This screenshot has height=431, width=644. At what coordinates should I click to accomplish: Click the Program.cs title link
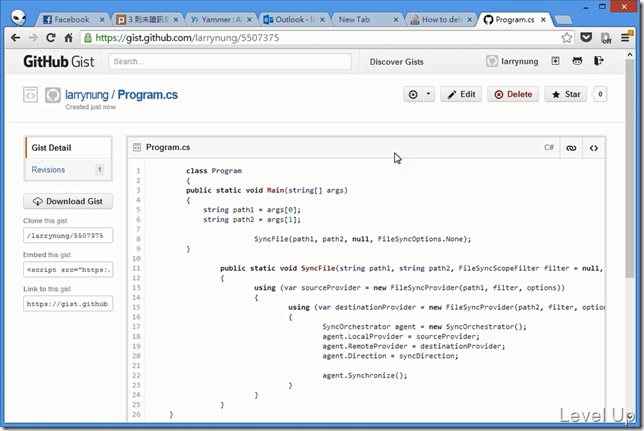click(148, 94)
